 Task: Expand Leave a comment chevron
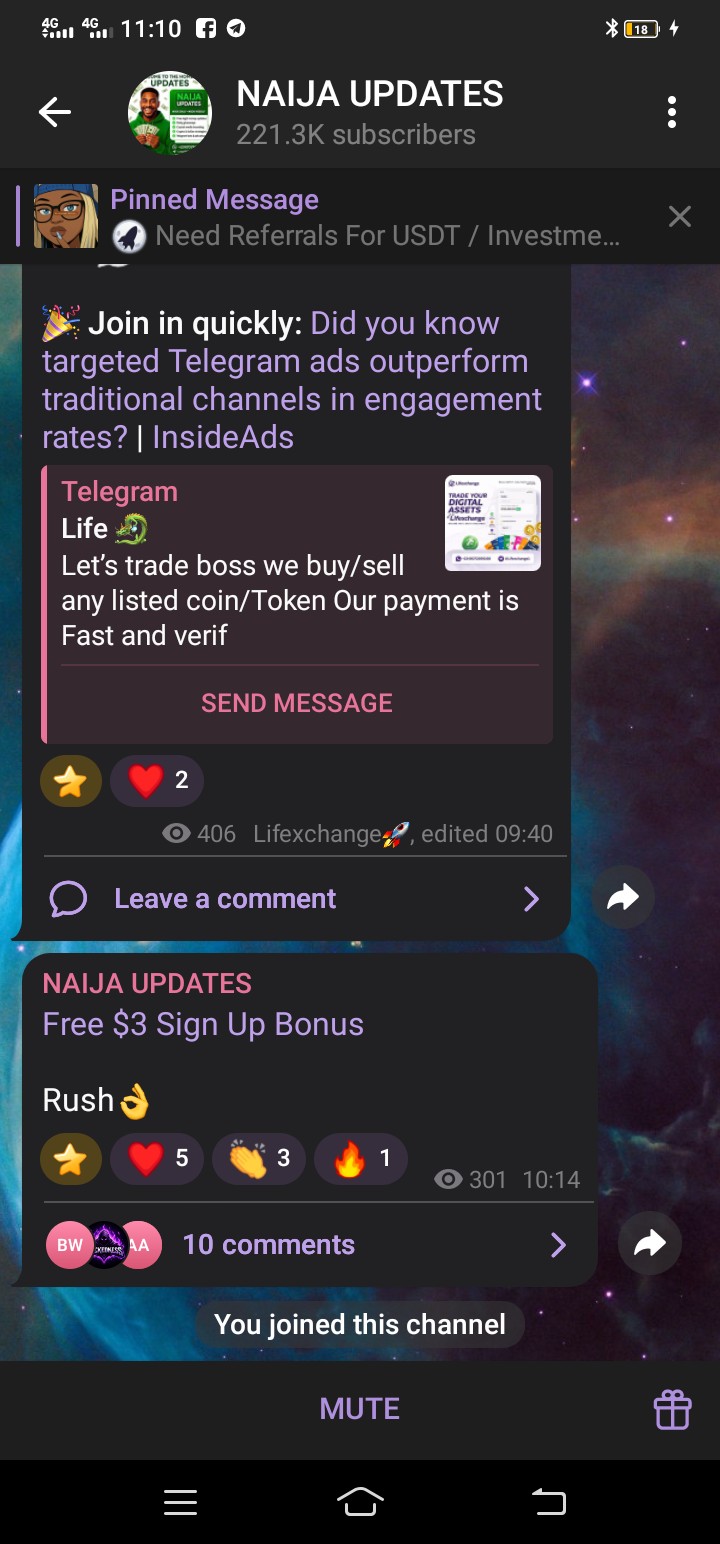[x=531, y=899]
